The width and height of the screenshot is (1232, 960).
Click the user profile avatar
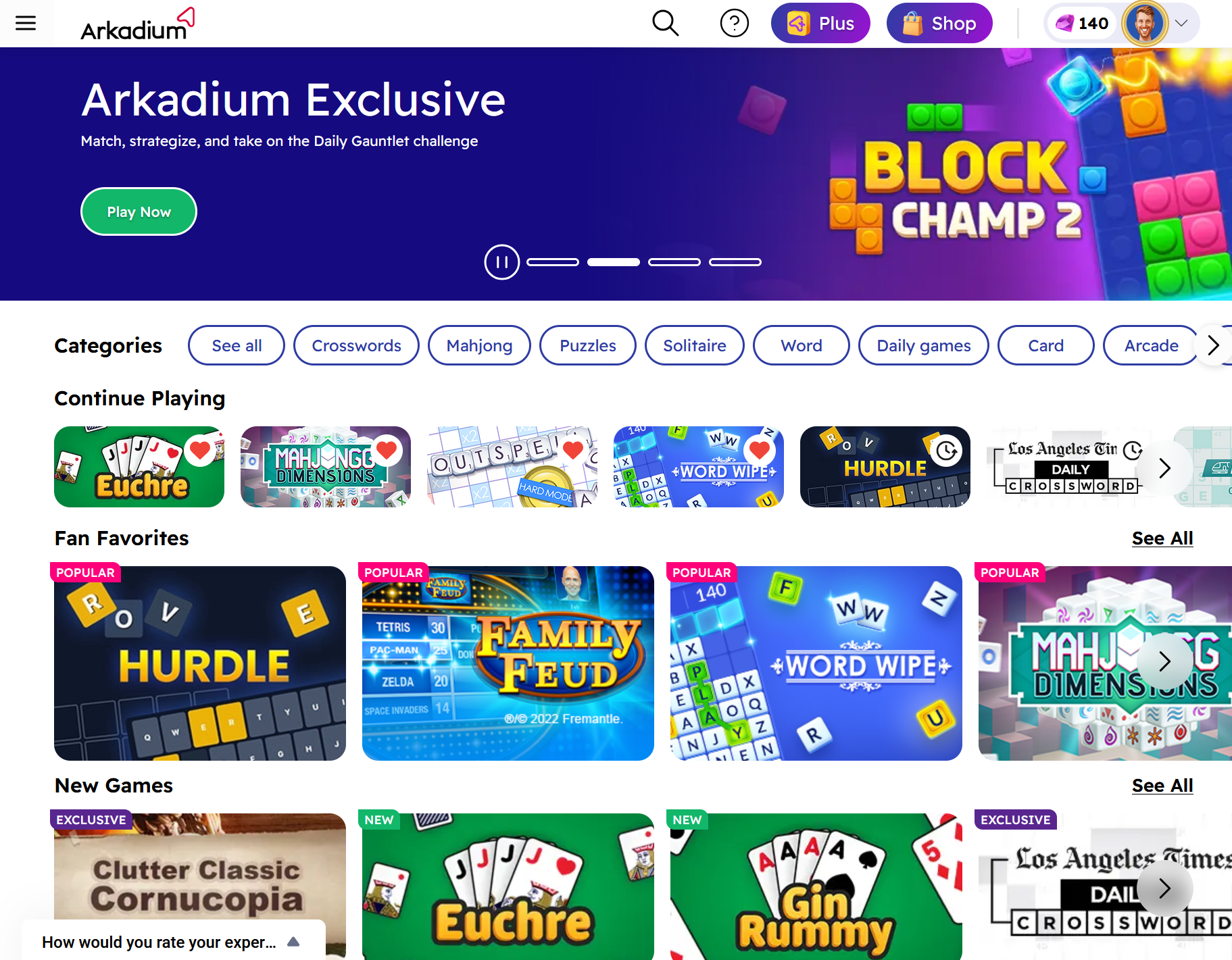tap(1145, 23)
